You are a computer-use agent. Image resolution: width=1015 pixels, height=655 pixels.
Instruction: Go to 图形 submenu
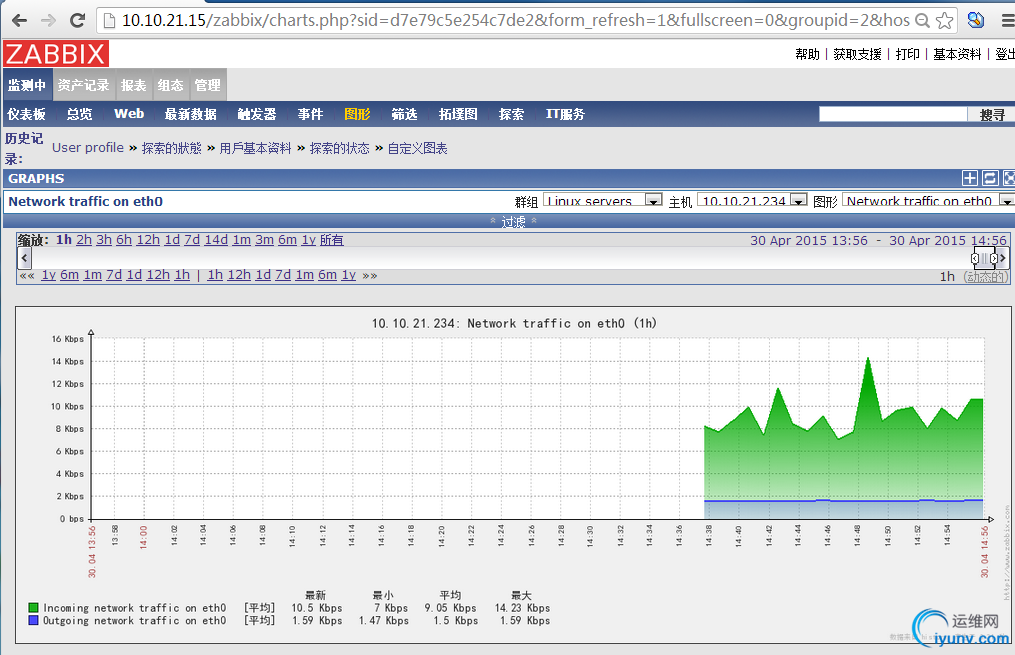coord(357,115)
